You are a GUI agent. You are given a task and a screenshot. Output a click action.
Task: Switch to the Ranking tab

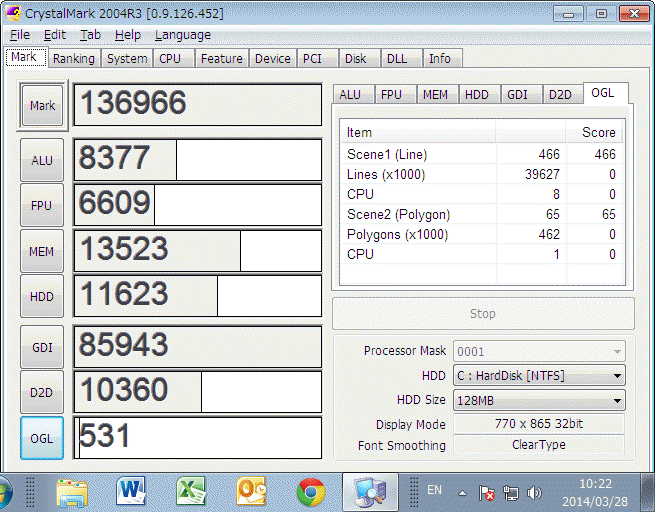[74, 58]
